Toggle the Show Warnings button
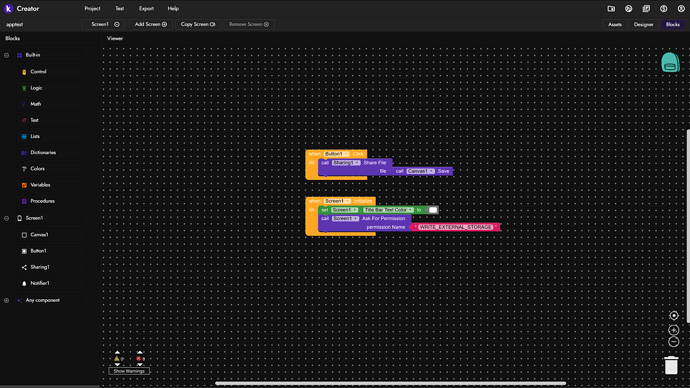 coord(129,371)
